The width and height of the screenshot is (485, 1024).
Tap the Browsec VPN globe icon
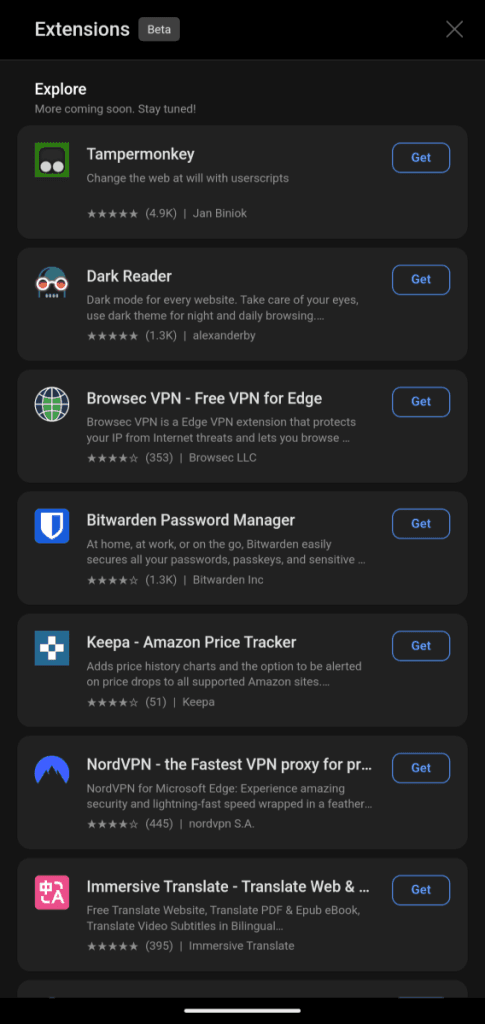52,404
